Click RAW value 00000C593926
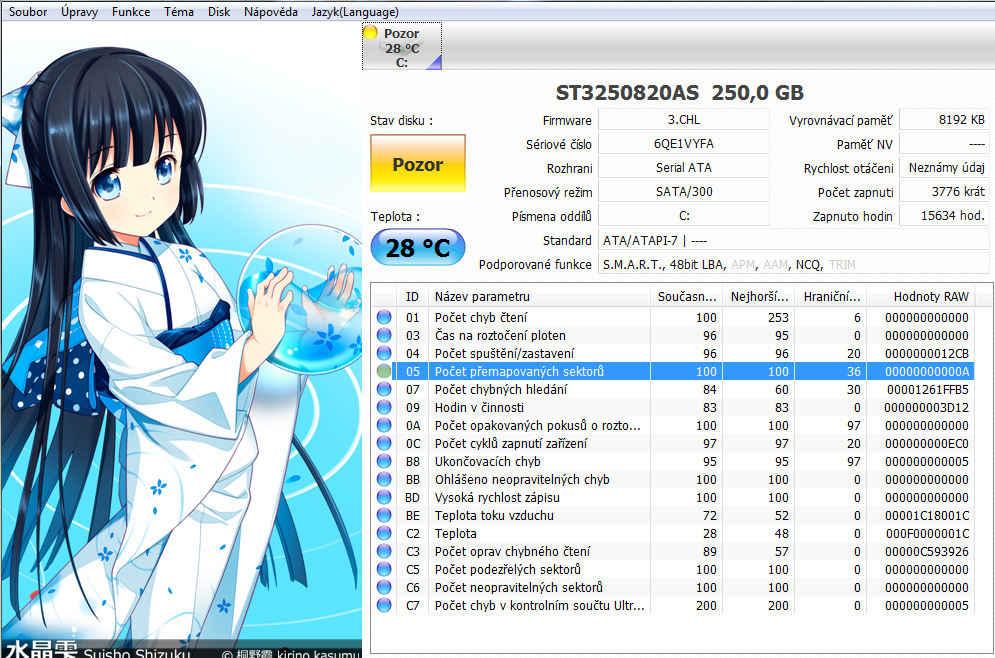 click(927, 551)
